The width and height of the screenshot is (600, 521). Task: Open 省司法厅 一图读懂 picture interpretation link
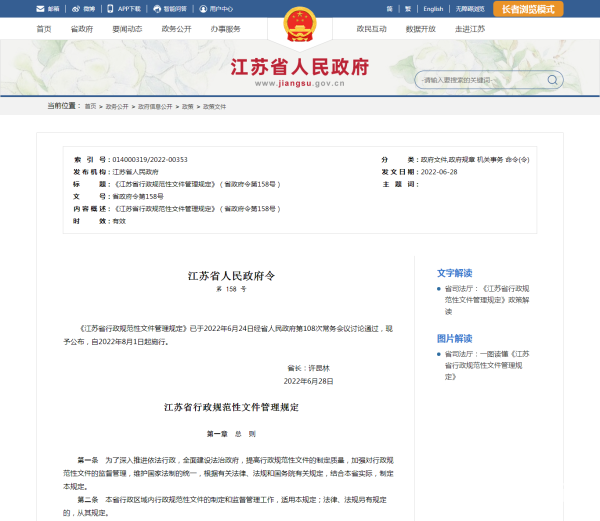[x=487, y=365]
